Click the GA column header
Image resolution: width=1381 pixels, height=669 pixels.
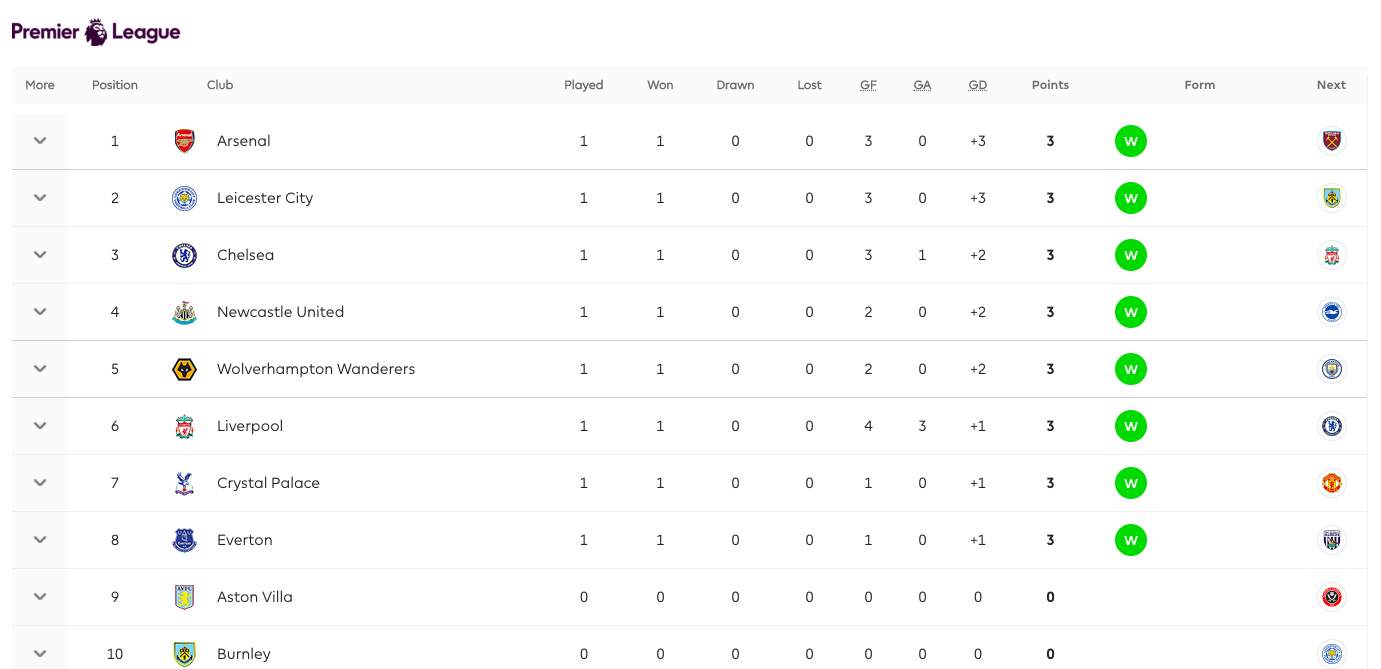922,85
